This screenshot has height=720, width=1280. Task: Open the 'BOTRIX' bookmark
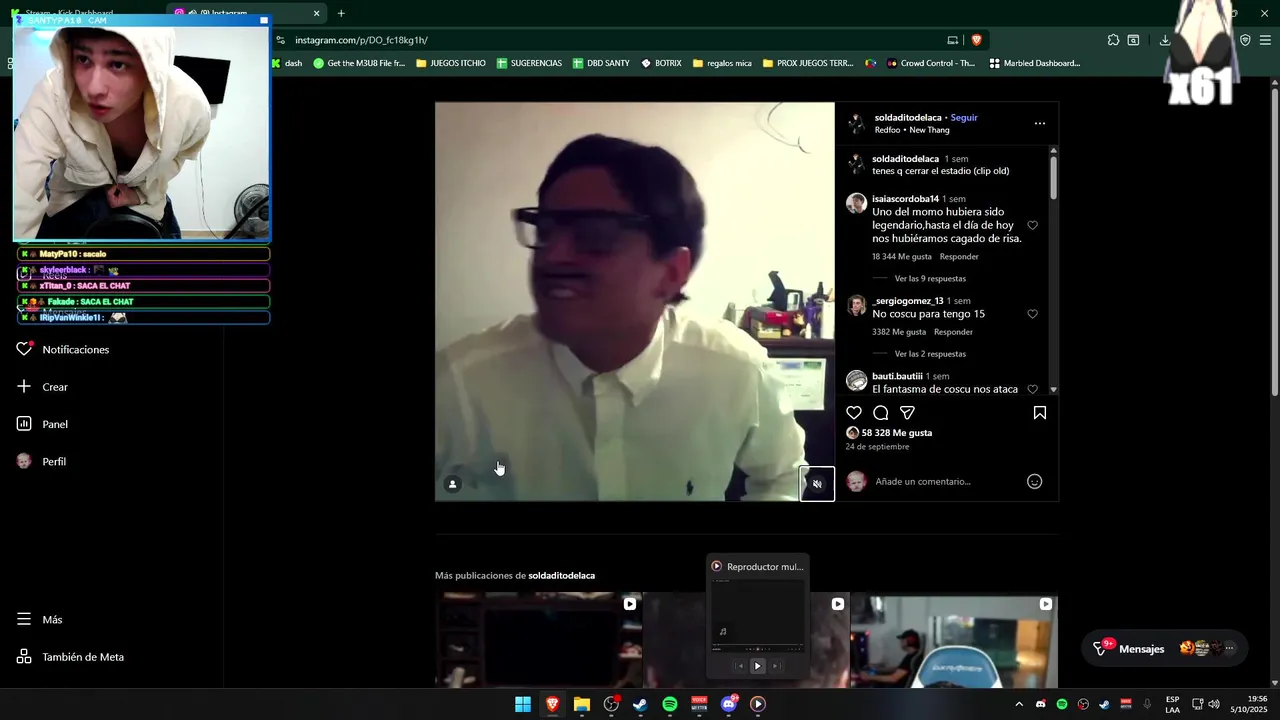(661, 63)
